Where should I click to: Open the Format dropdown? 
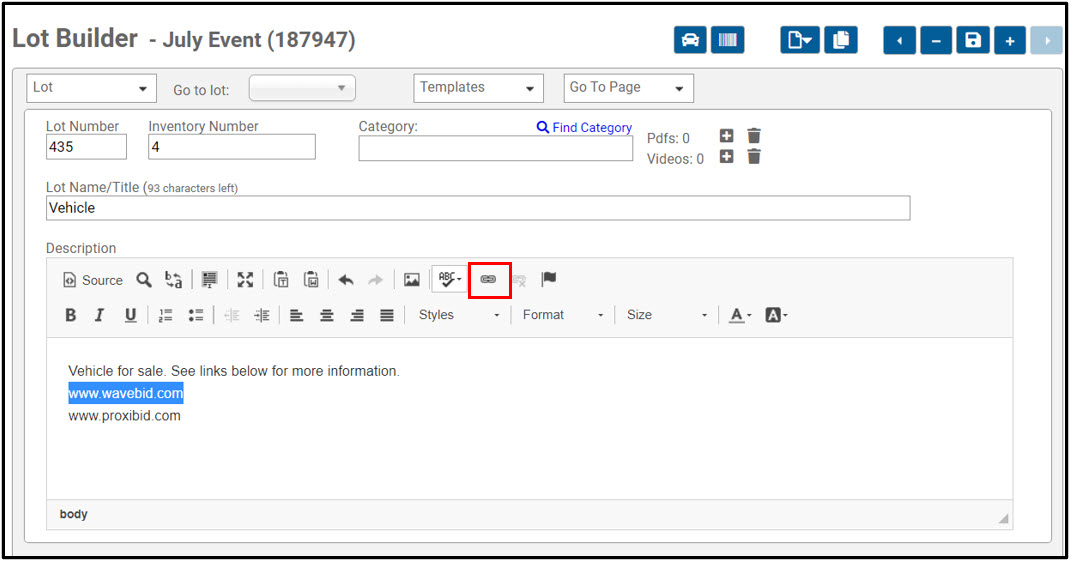(x=563, y=315)
